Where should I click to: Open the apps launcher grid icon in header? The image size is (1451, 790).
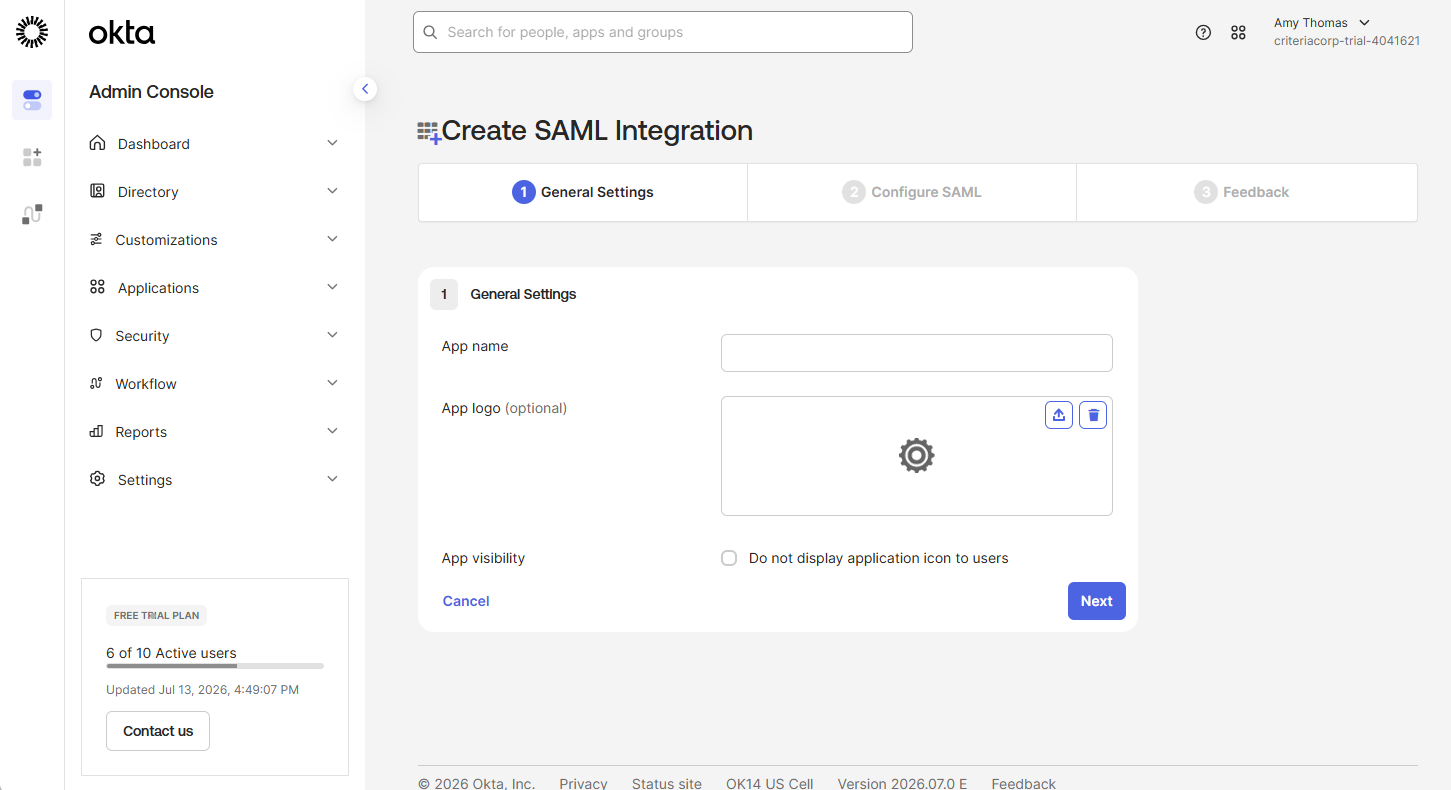1238,32
